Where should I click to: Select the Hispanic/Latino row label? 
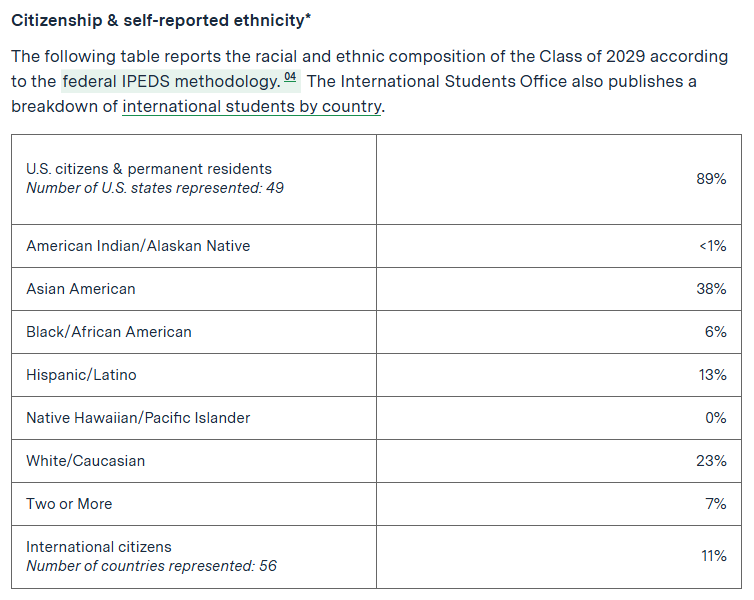coord(81,375)
